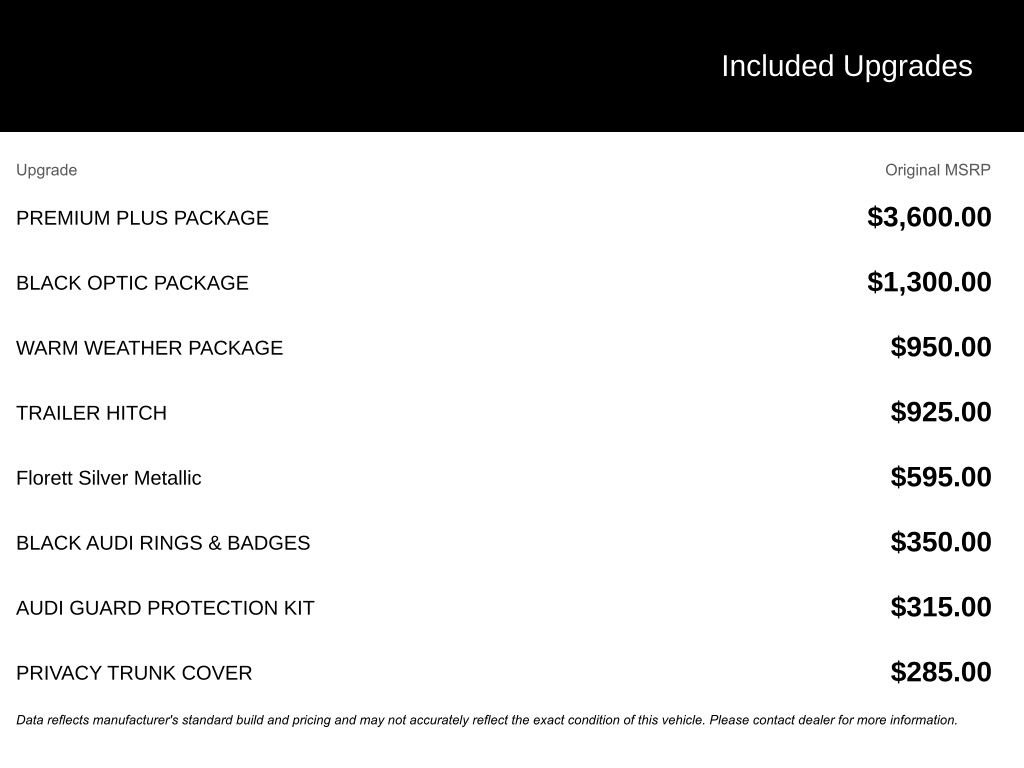1024x768 pixels.
Task: Click the $3,600.00 price
Action: (x=929, y=217)
